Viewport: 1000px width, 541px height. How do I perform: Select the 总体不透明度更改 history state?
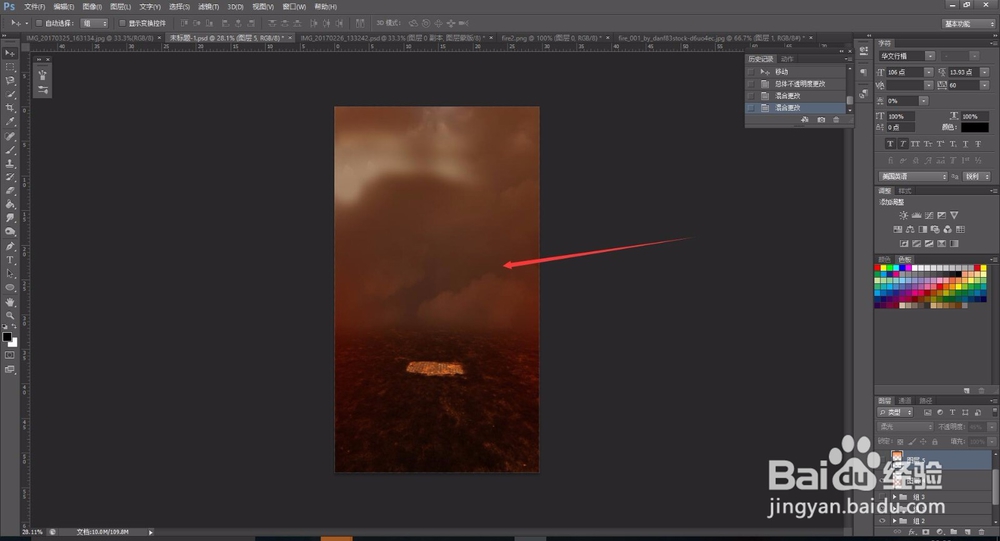[x=800, y=84]
